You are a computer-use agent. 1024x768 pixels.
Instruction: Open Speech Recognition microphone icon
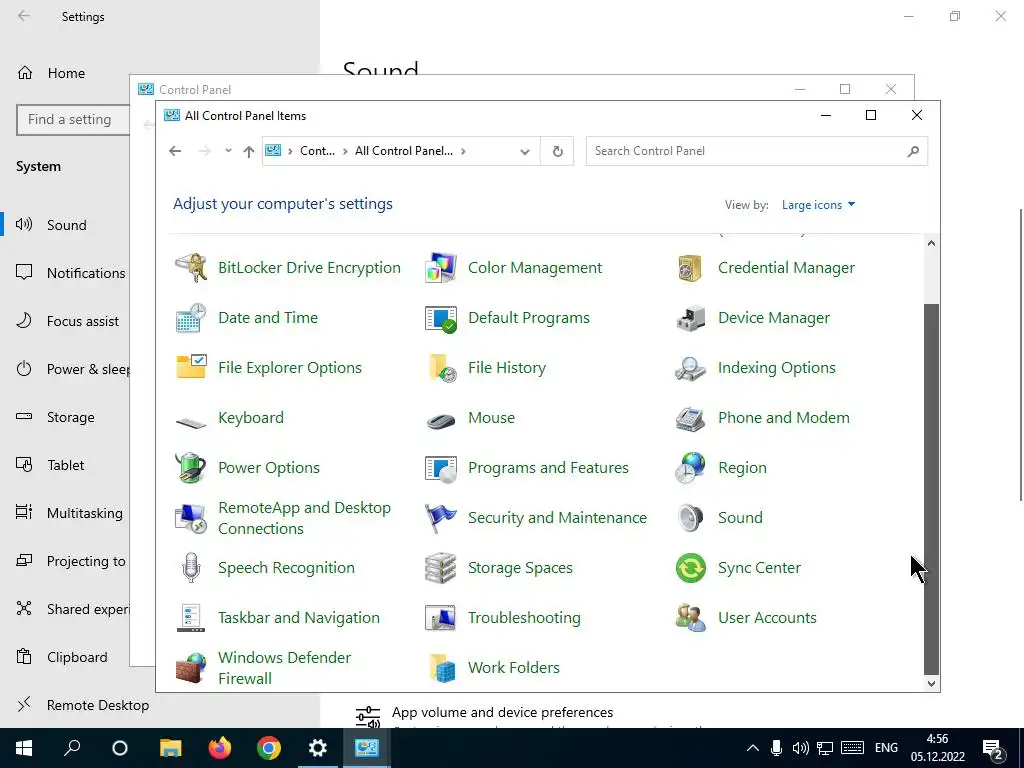191,568
